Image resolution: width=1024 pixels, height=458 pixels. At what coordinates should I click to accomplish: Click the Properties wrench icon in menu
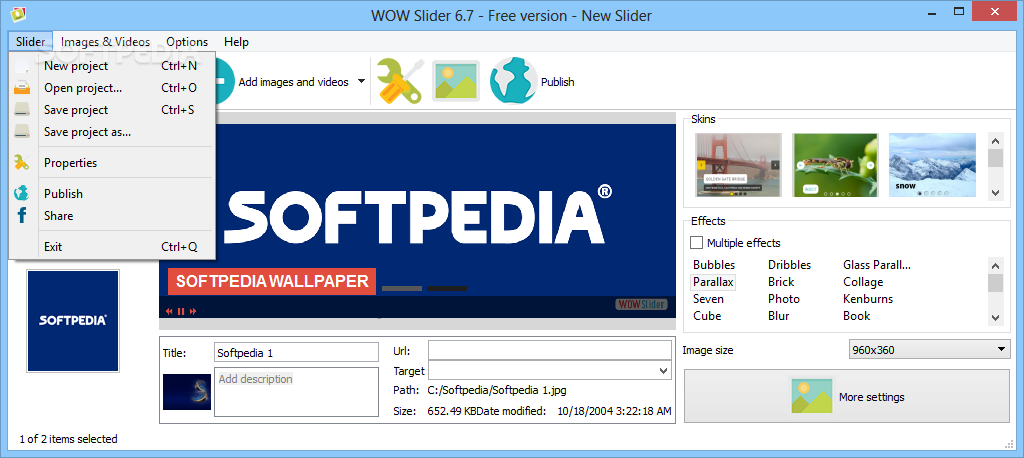click(22, 163)
